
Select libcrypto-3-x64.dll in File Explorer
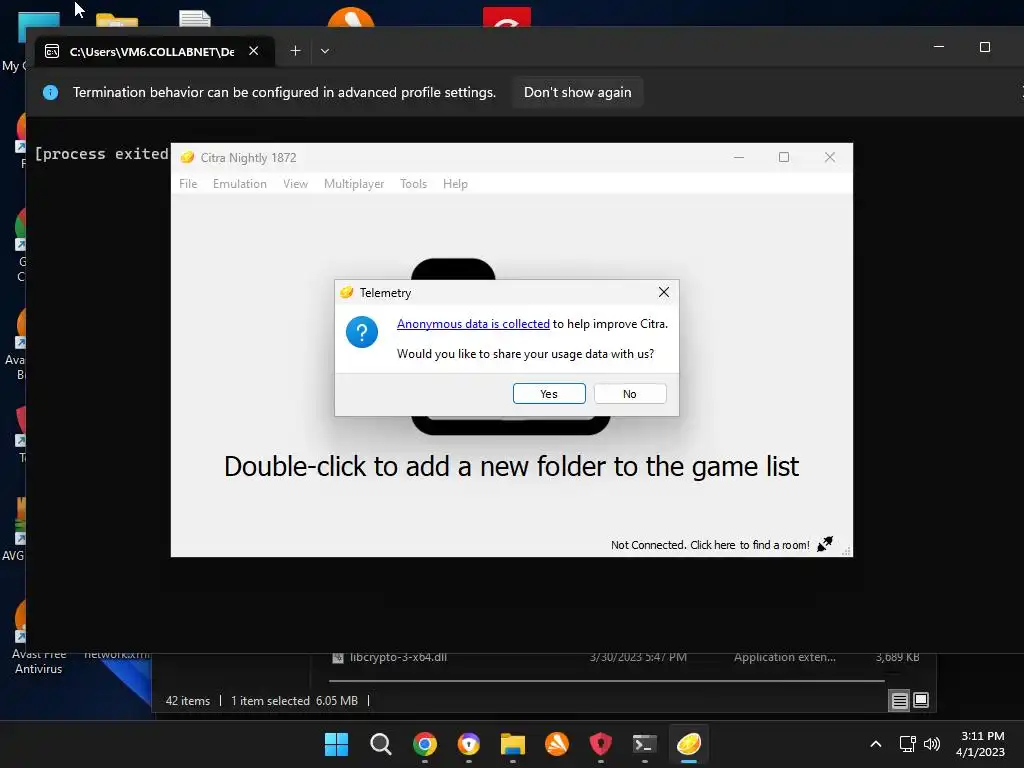pos(398,657)
